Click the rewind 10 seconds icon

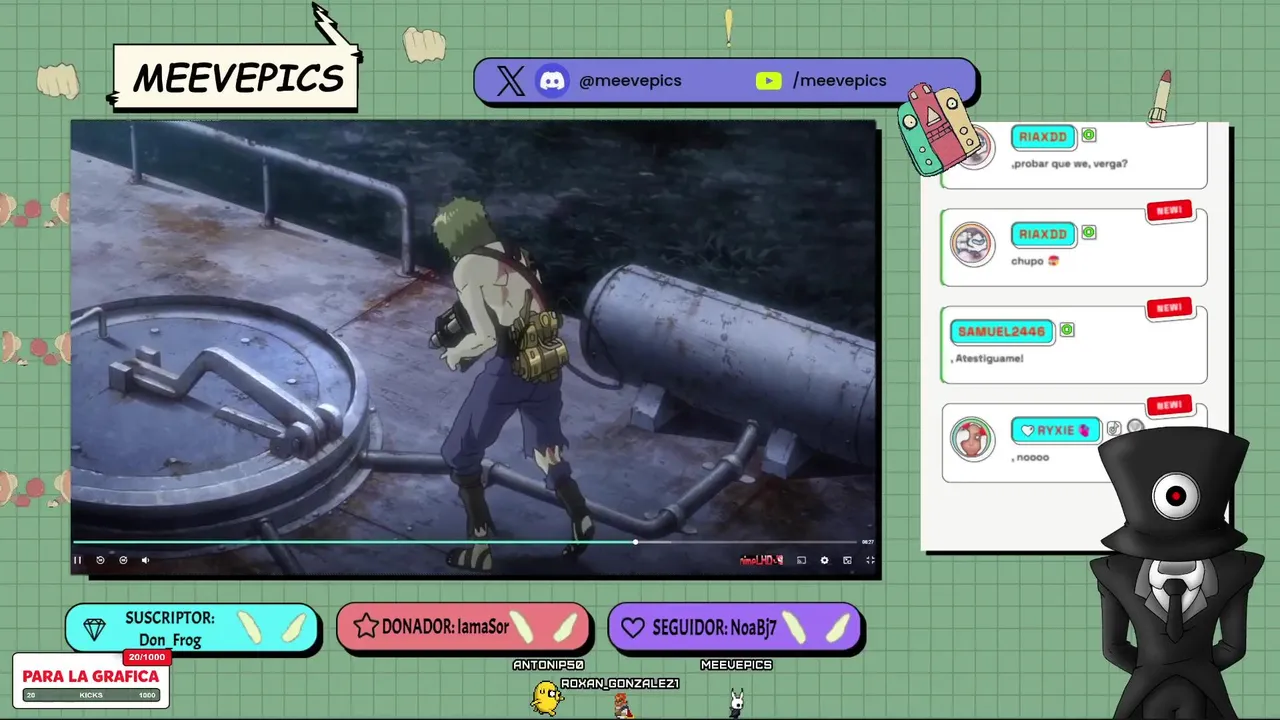click(x=100, y=560)
